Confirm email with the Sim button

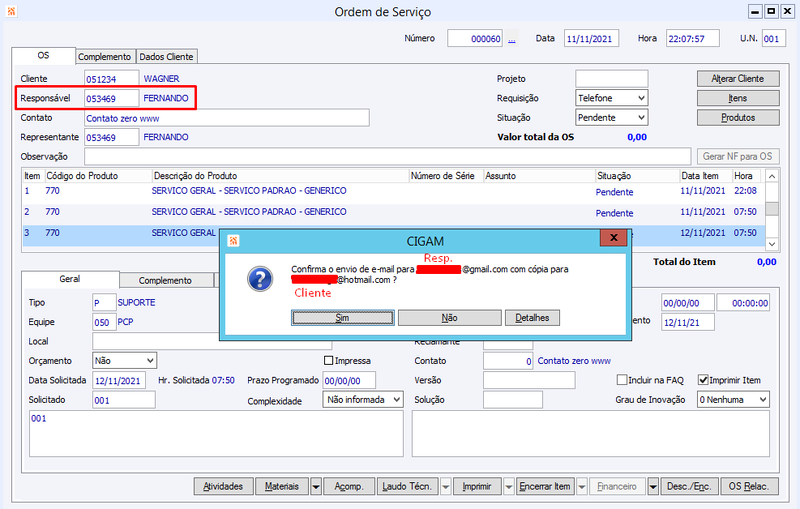tap(342, 318)
